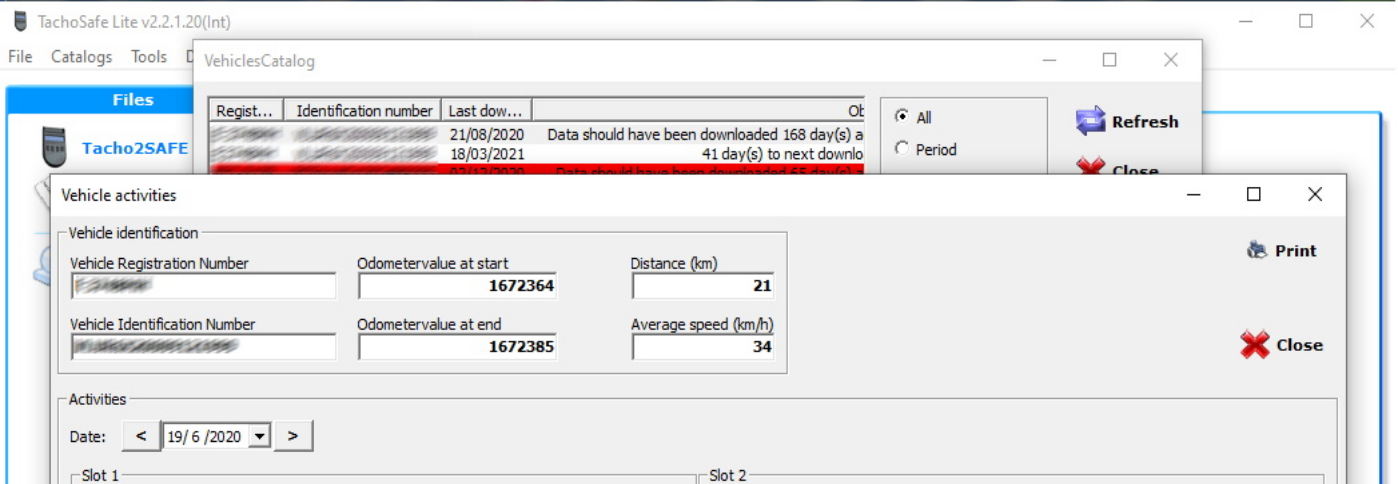Sort by Last download column header
1398x484 pixels.
[x=486, y=110]
